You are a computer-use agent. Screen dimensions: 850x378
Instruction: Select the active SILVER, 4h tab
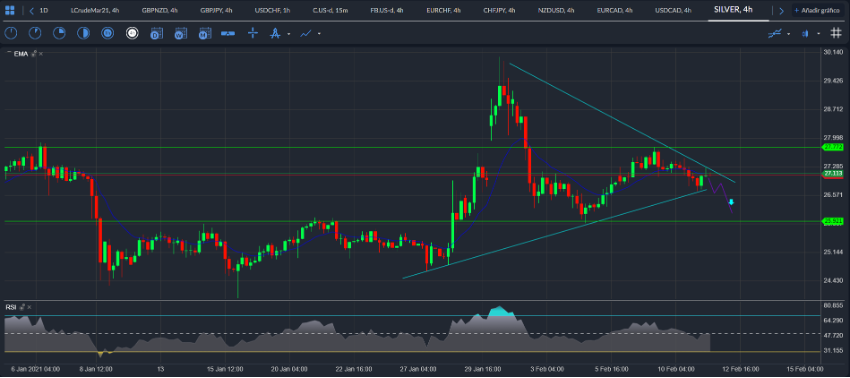tap(733, 10)
